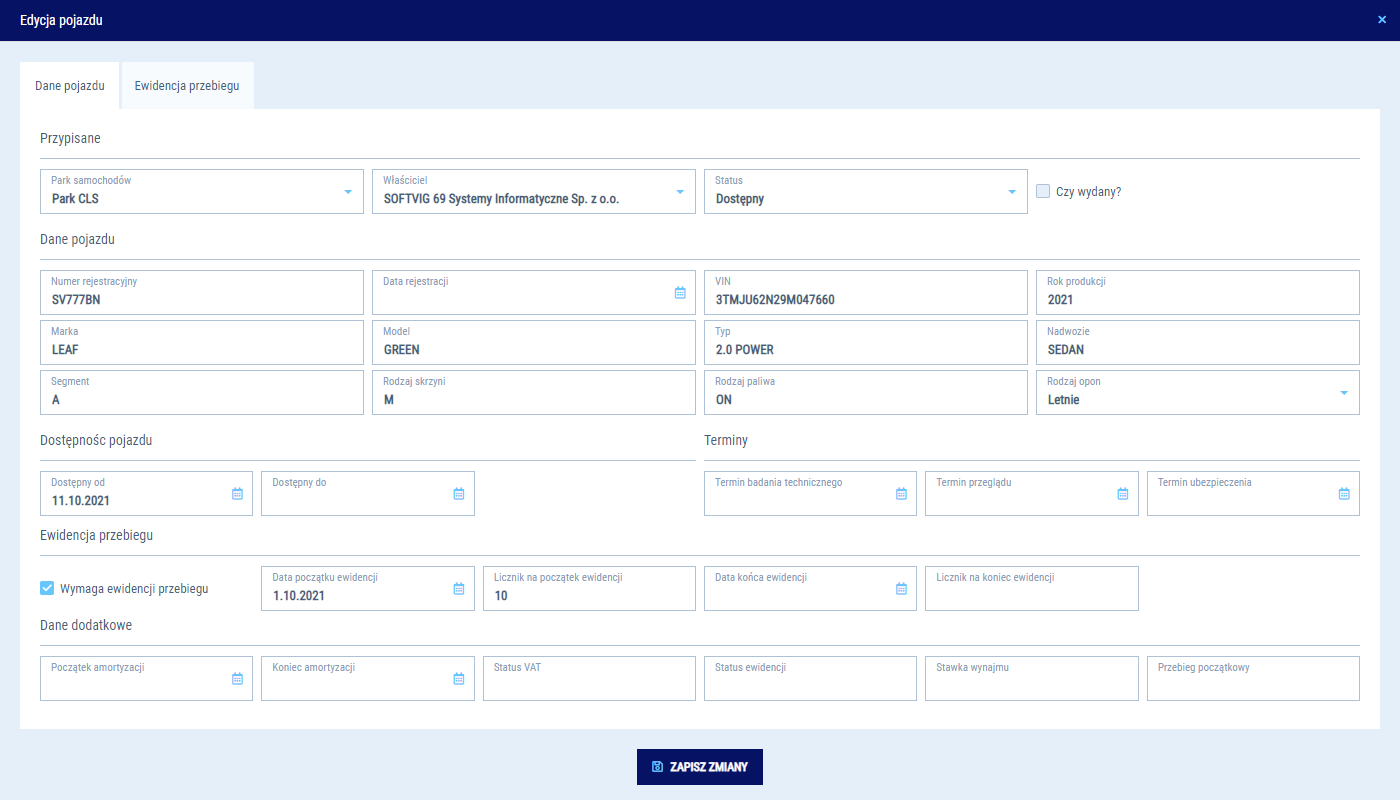Enable the Czy wydany checkbox
Screen dimensions: 1400x800
1043,191
